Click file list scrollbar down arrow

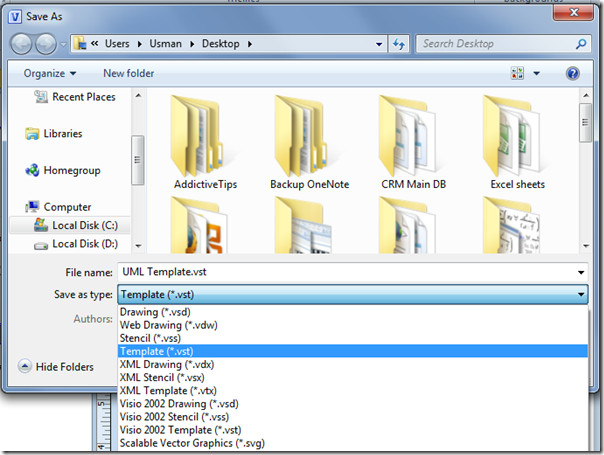[x=586, y=246]
